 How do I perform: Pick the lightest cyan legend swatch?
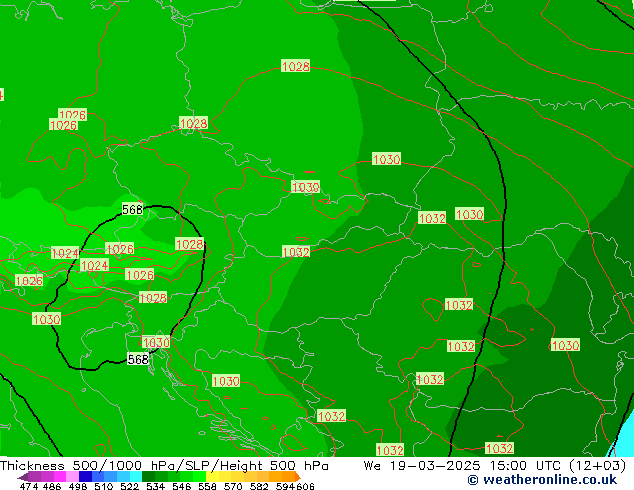136,477
